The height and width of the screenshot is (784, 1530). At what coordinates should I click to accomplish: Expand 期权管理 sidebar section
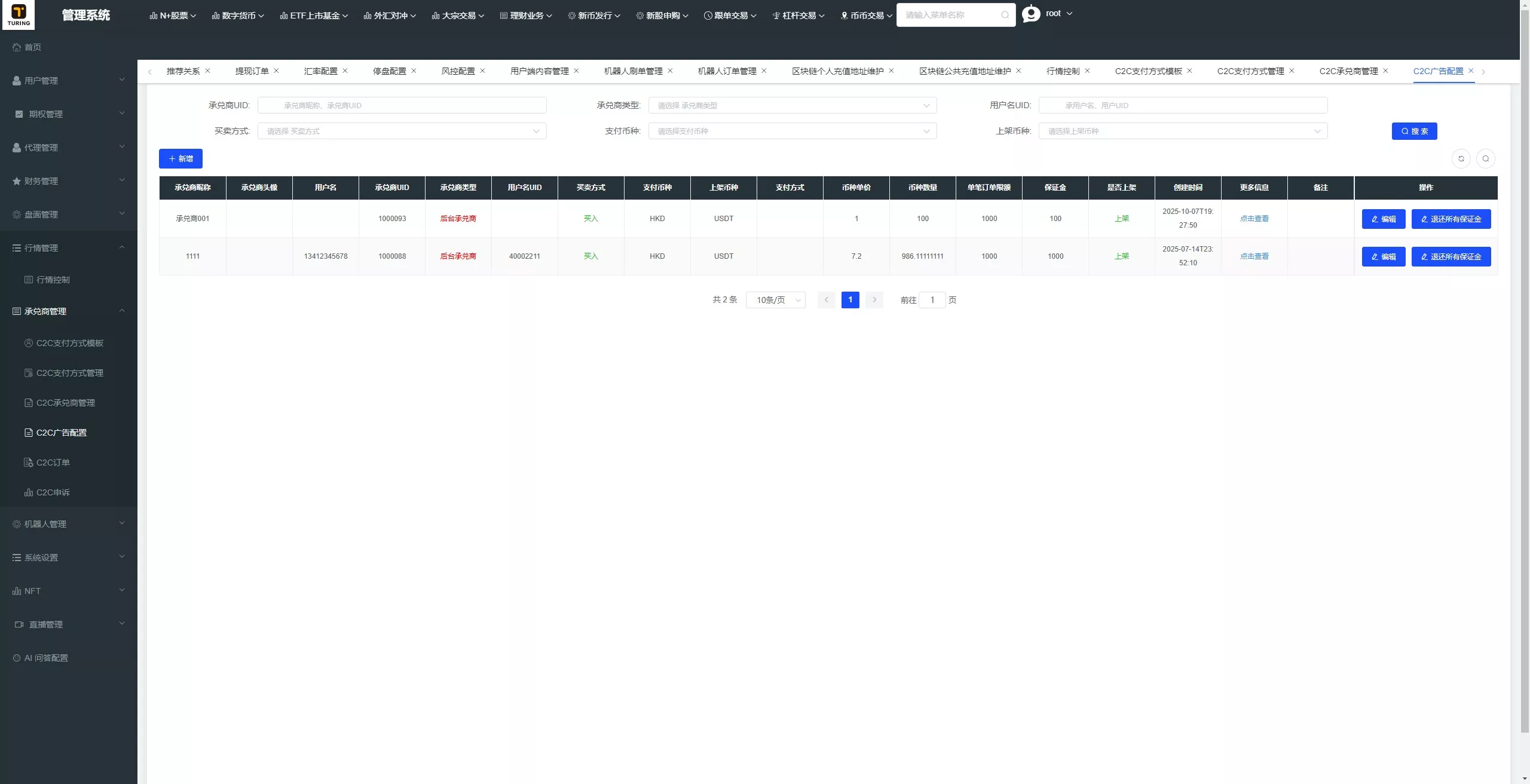(x=69, y=114)
